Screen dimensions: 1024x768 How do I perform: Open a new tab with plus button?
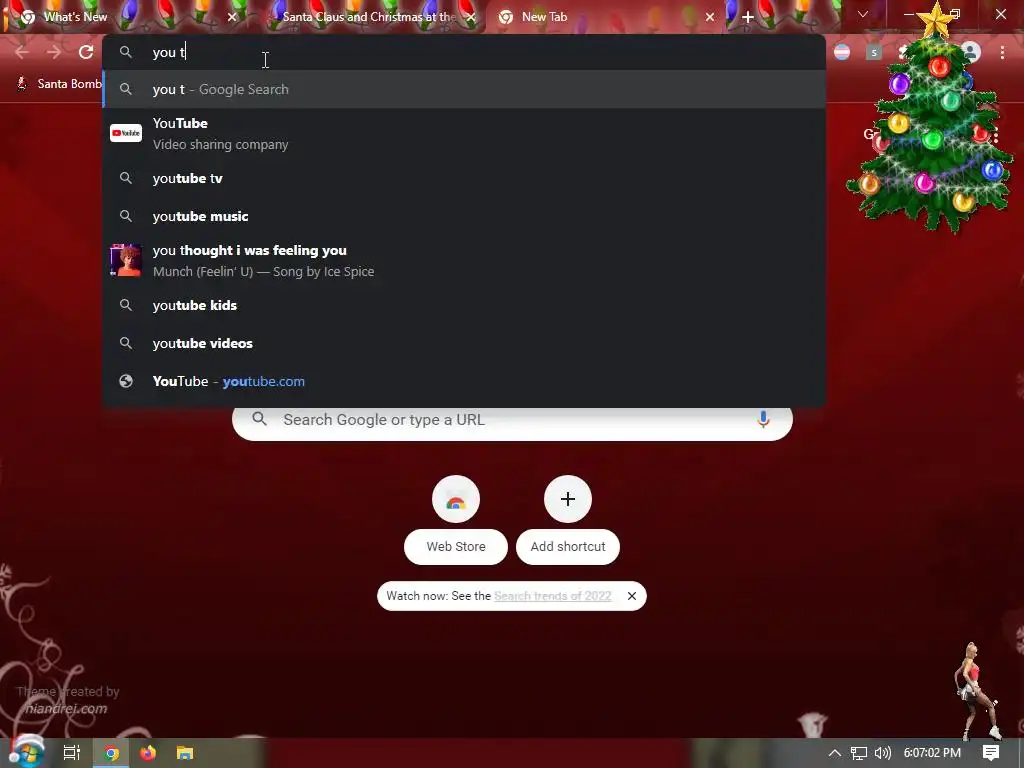[x=748, y=17]
